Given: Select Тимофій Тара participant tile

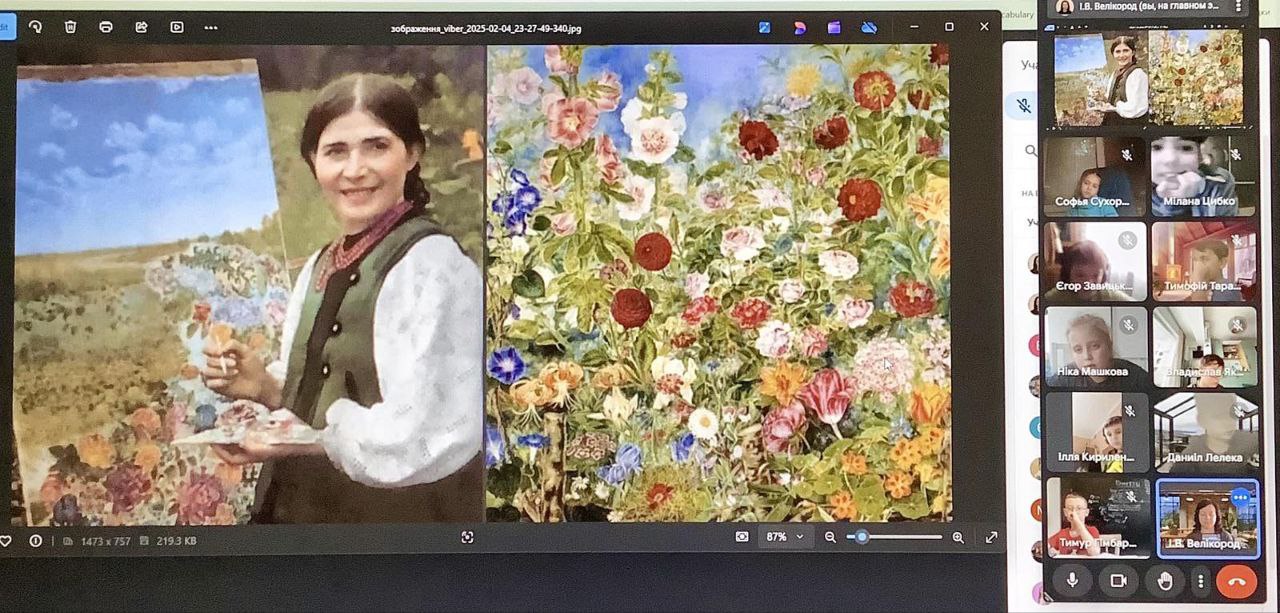Looking at the screenshot, I should coord(1204,261).
